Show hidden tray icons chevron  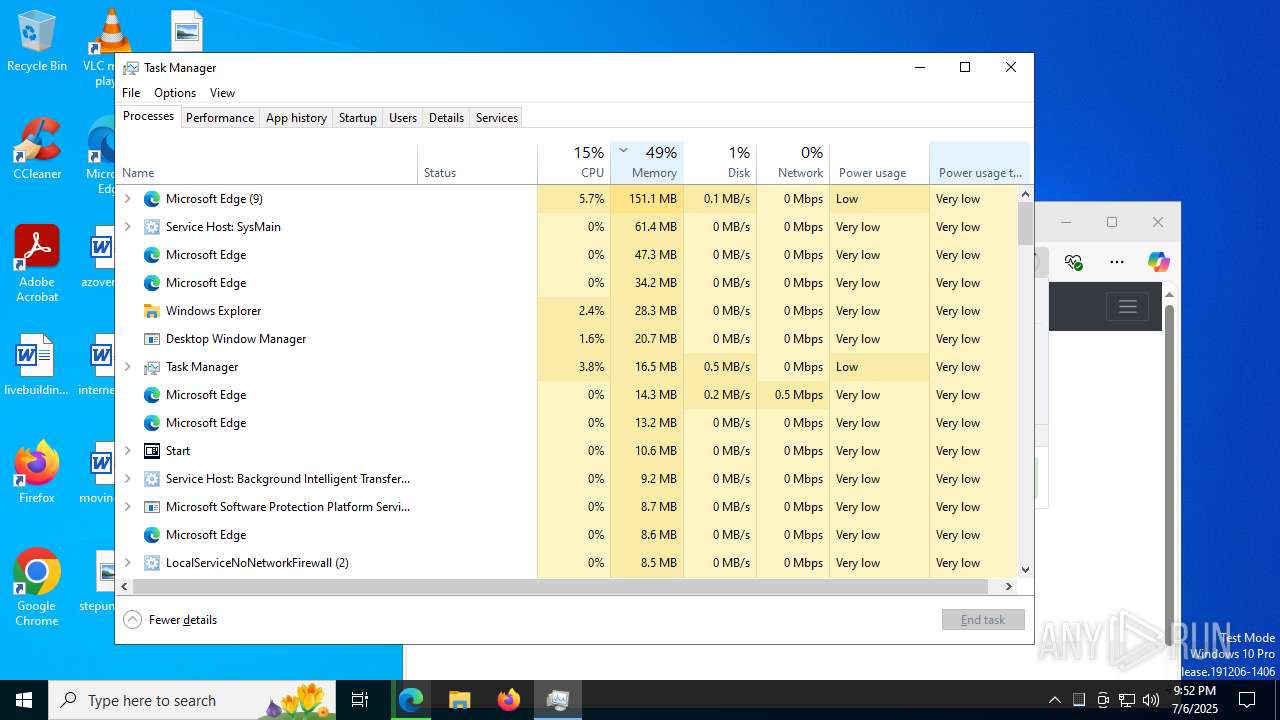(1055, 700)
